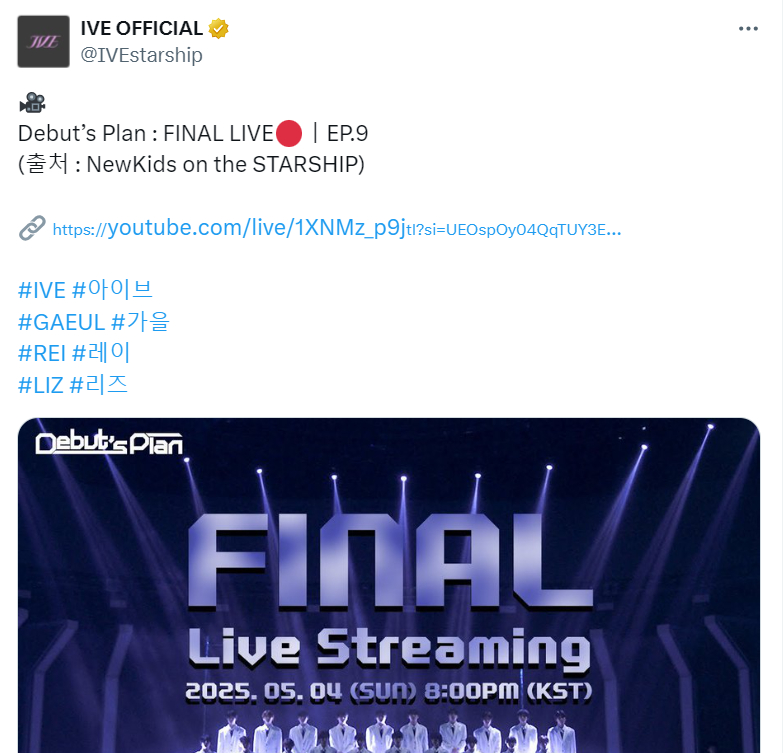Click the gold verified badge icon

click(x=218, y=28)
